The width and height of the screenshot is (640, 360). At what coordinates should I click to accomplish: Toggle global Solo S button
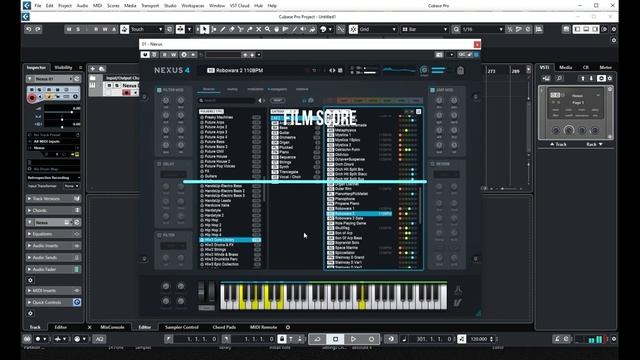tap(78, 29)
